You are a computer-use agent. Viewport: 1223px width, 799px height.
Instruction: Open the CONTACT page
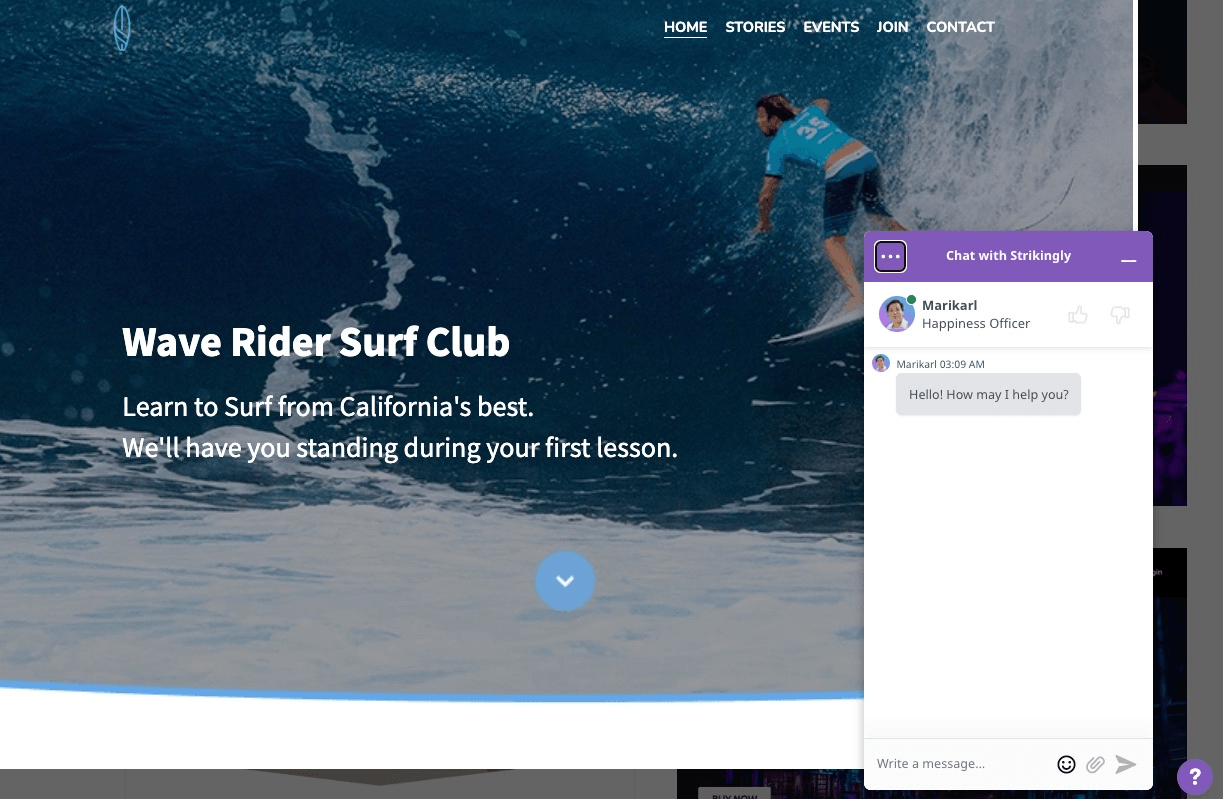pyautogui.click(x=960, y=27)
